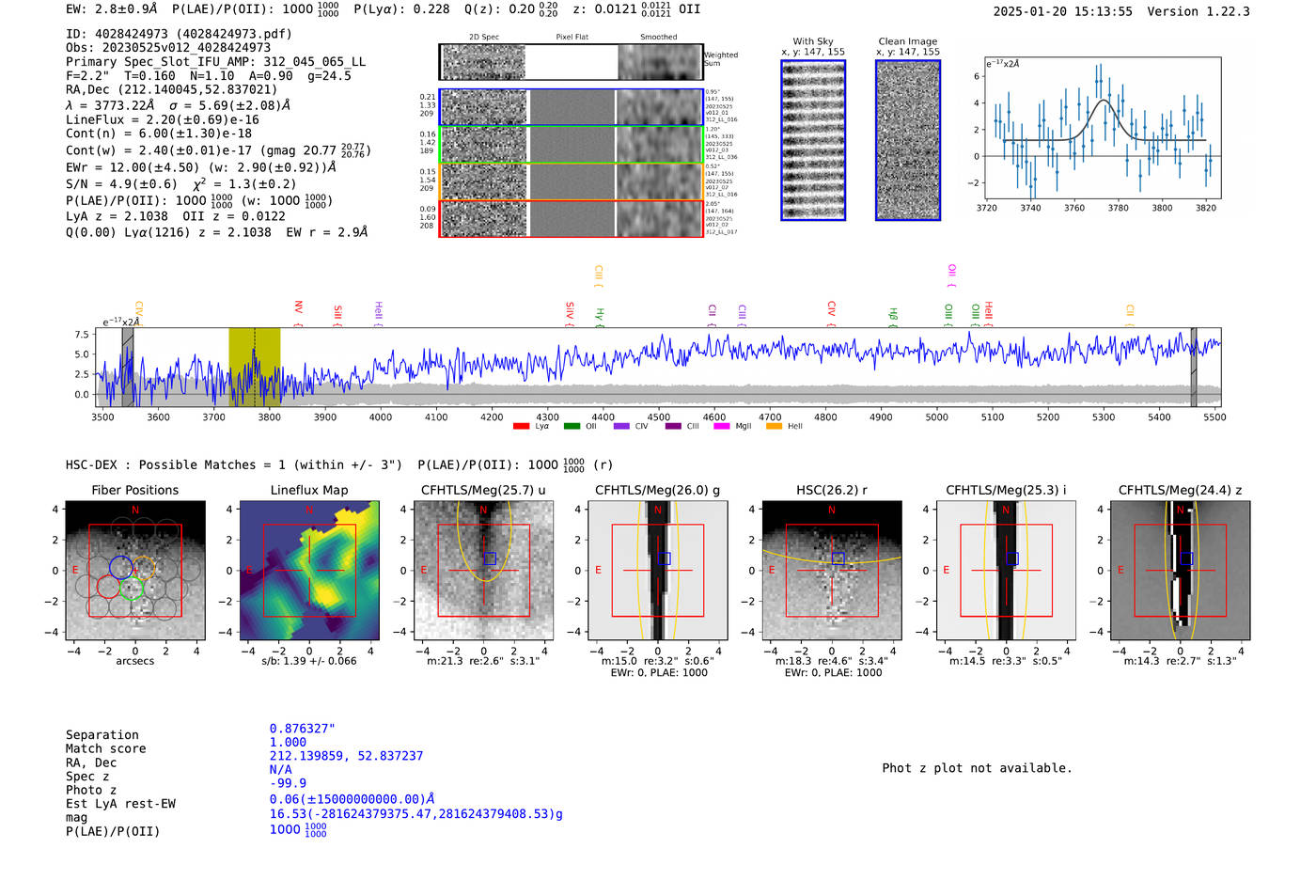The width and height of the screenshot is (1316, 896).
Task: Click the Weighted Sum 2D spectrum row
Action: tap(572, 62)
